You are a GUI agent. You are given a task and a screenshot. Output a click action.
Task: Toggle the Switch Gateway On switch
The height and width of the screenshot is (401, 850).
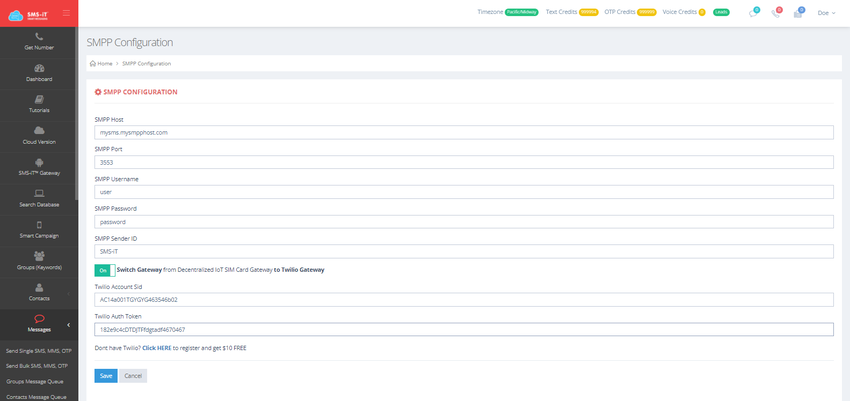pyautogui.click(x=105, y=270)
